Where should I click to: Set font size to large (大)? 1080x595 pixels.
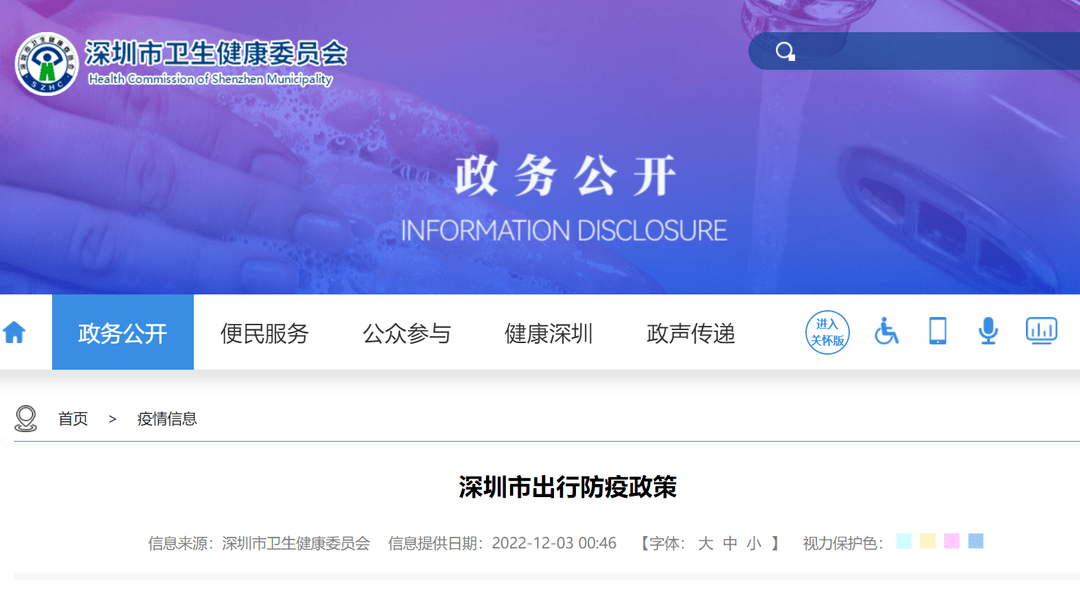click(x=705, y=543)
